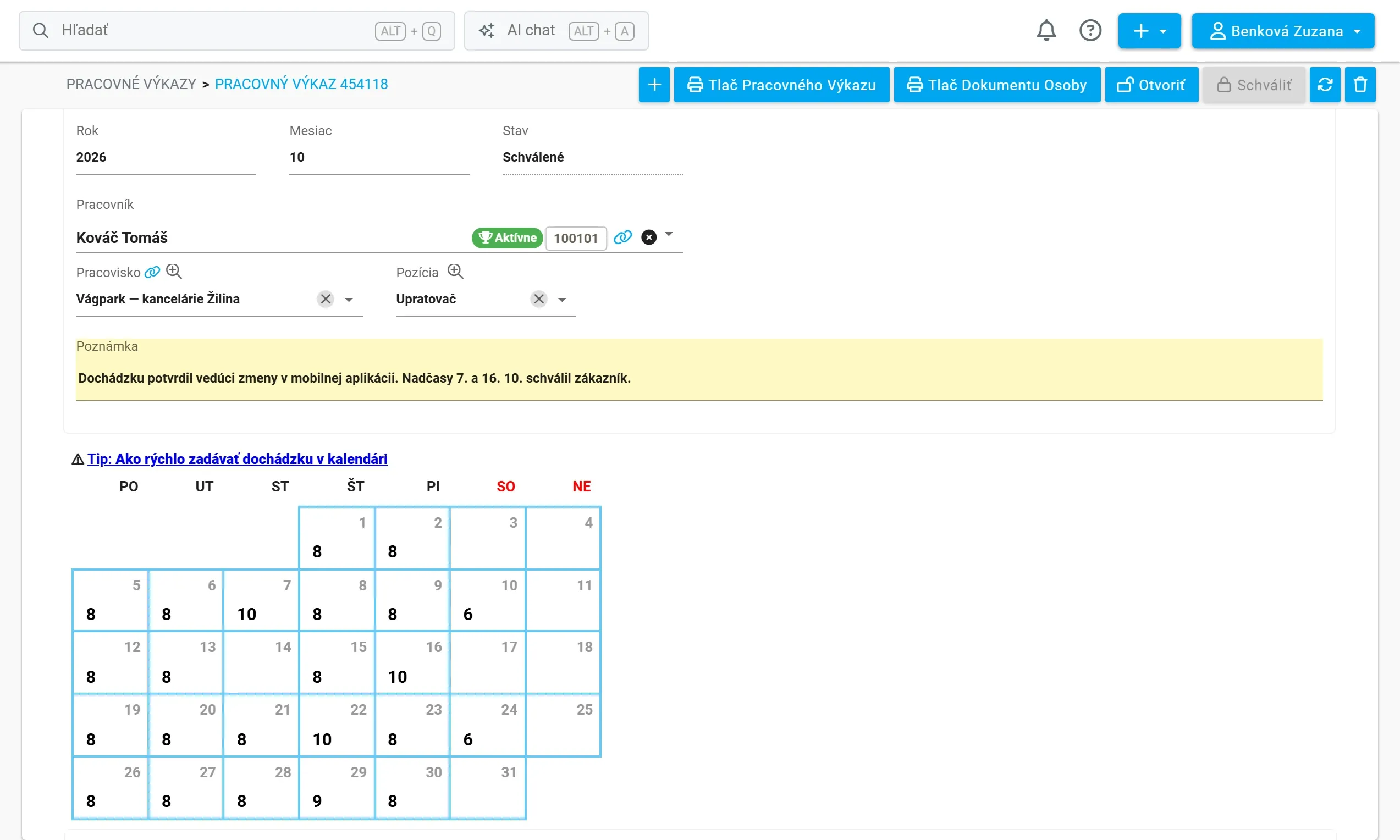The width and height of the screenshot is (1400, 840).
Task: Search for a position with magnifier icon
Action: tap(455, 272)
